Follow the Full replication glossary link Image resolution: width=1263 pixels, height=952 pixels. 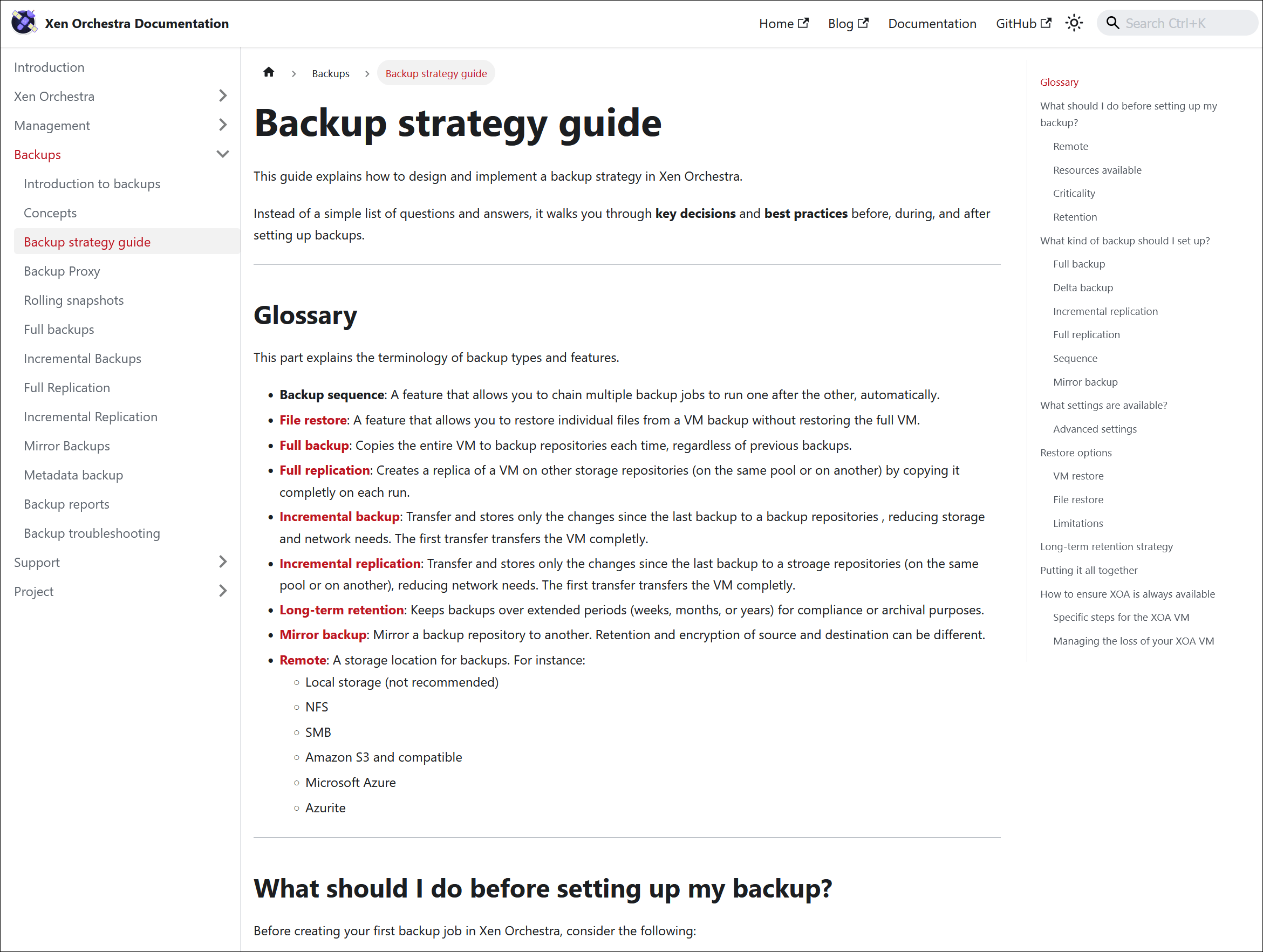[x=324, y=470]
